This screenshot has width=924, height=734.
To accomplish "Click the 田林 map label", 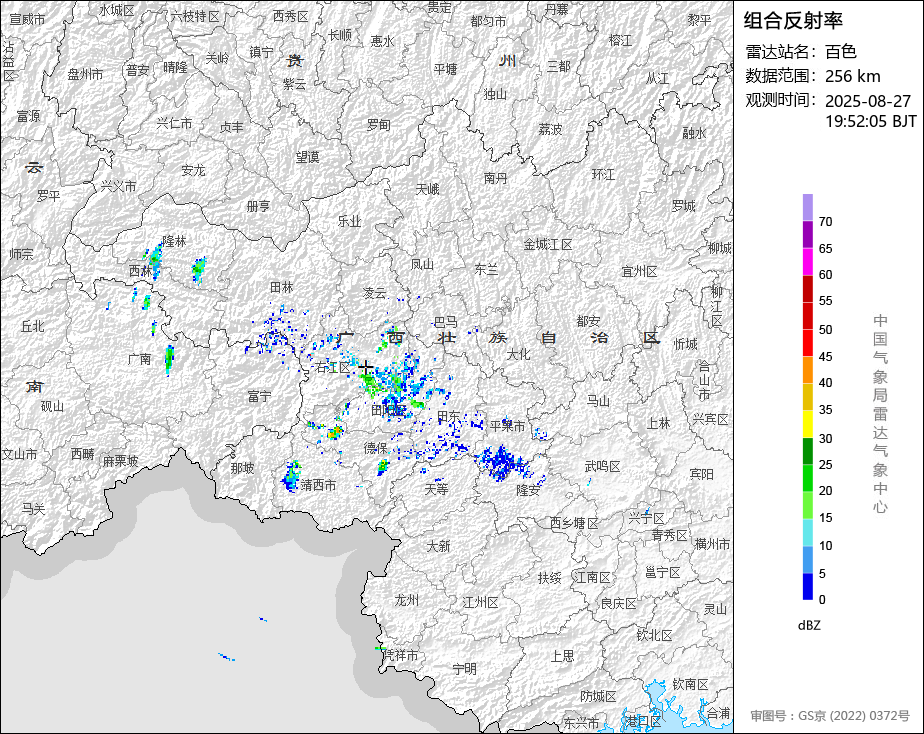I will coord(282,287).
